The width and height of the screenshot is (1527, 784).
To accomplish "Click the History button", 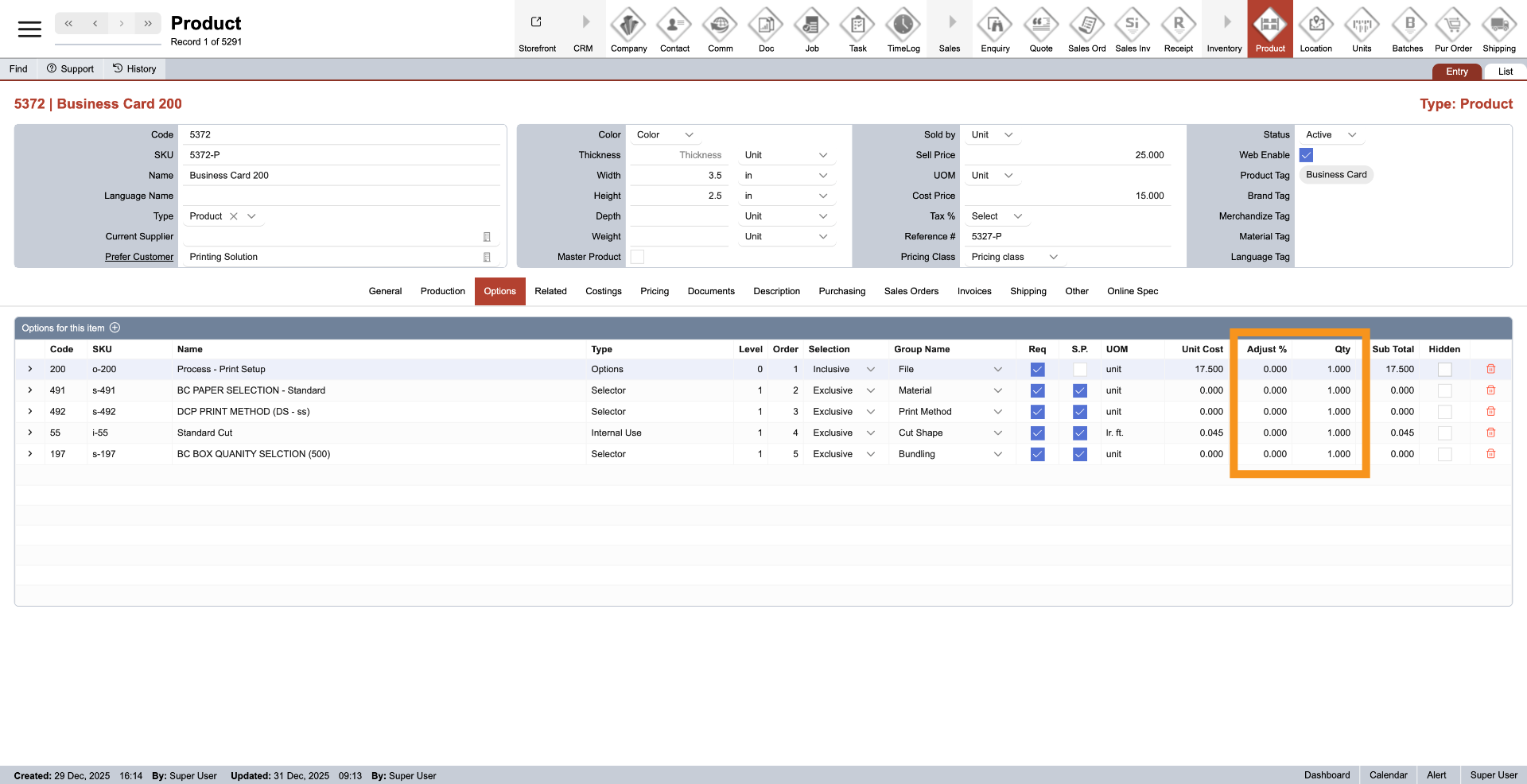I will point(134,69).
